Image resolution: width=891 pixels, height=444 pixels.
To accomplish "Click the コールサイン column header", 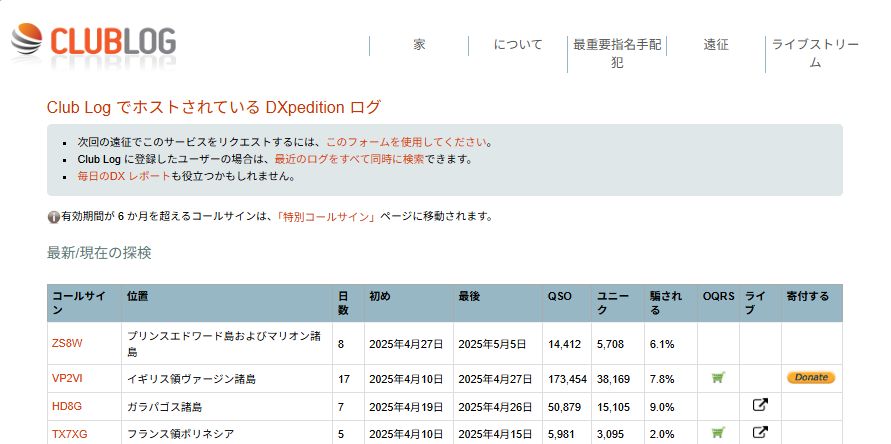I will tap(84, 303).
